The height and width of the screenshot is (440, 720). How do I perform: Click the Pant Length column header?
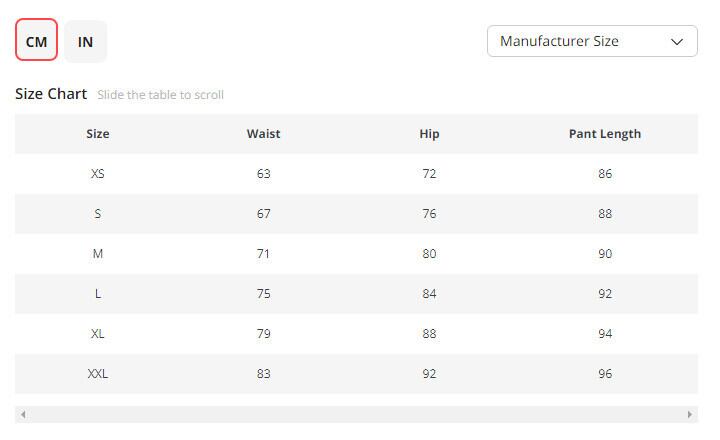coord(604,134)
